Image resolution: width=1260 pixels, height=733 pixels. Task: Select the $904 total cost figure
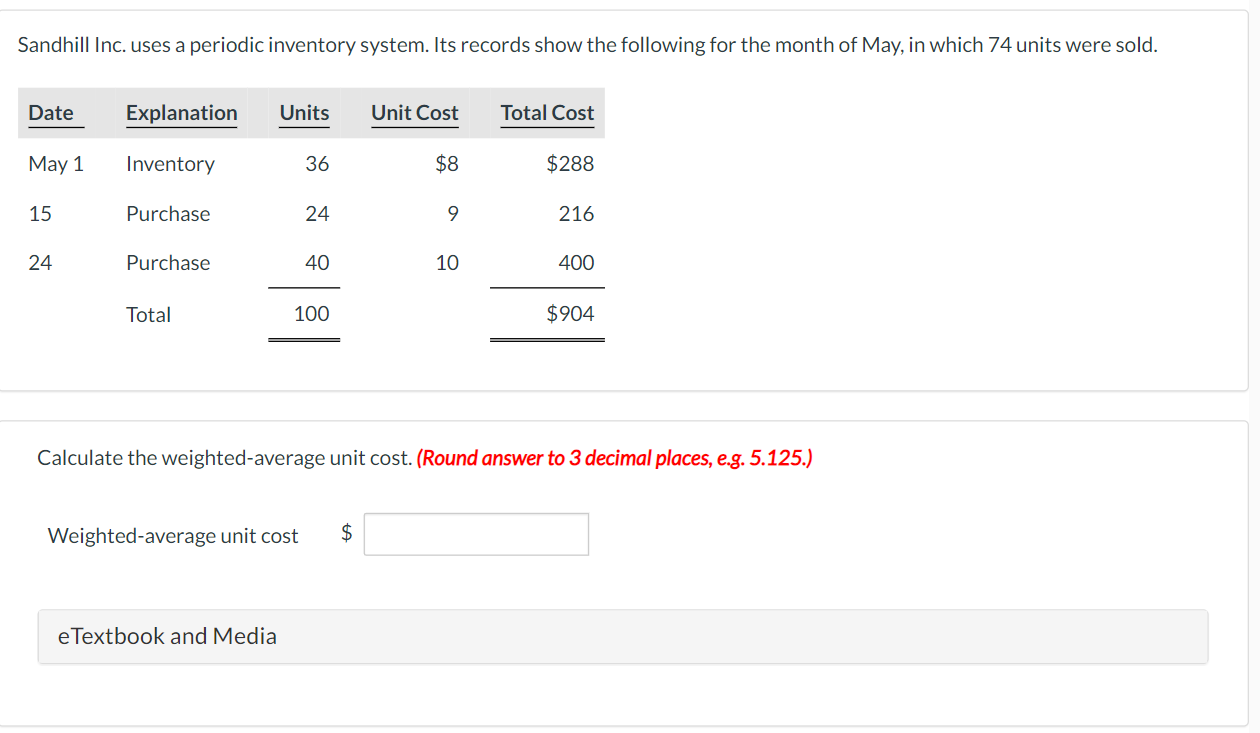pyautogui.click(x=570, y=313)
